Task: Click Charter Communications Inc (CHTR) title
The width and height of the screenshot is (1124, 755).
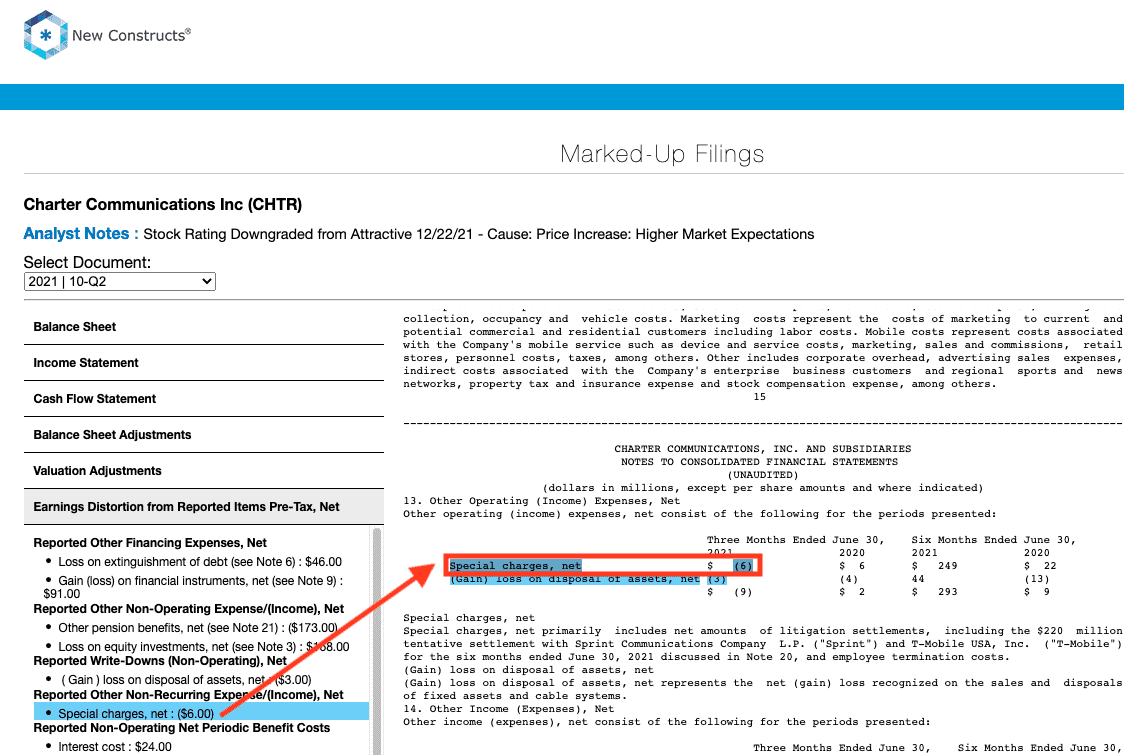Action: point(163,204)
